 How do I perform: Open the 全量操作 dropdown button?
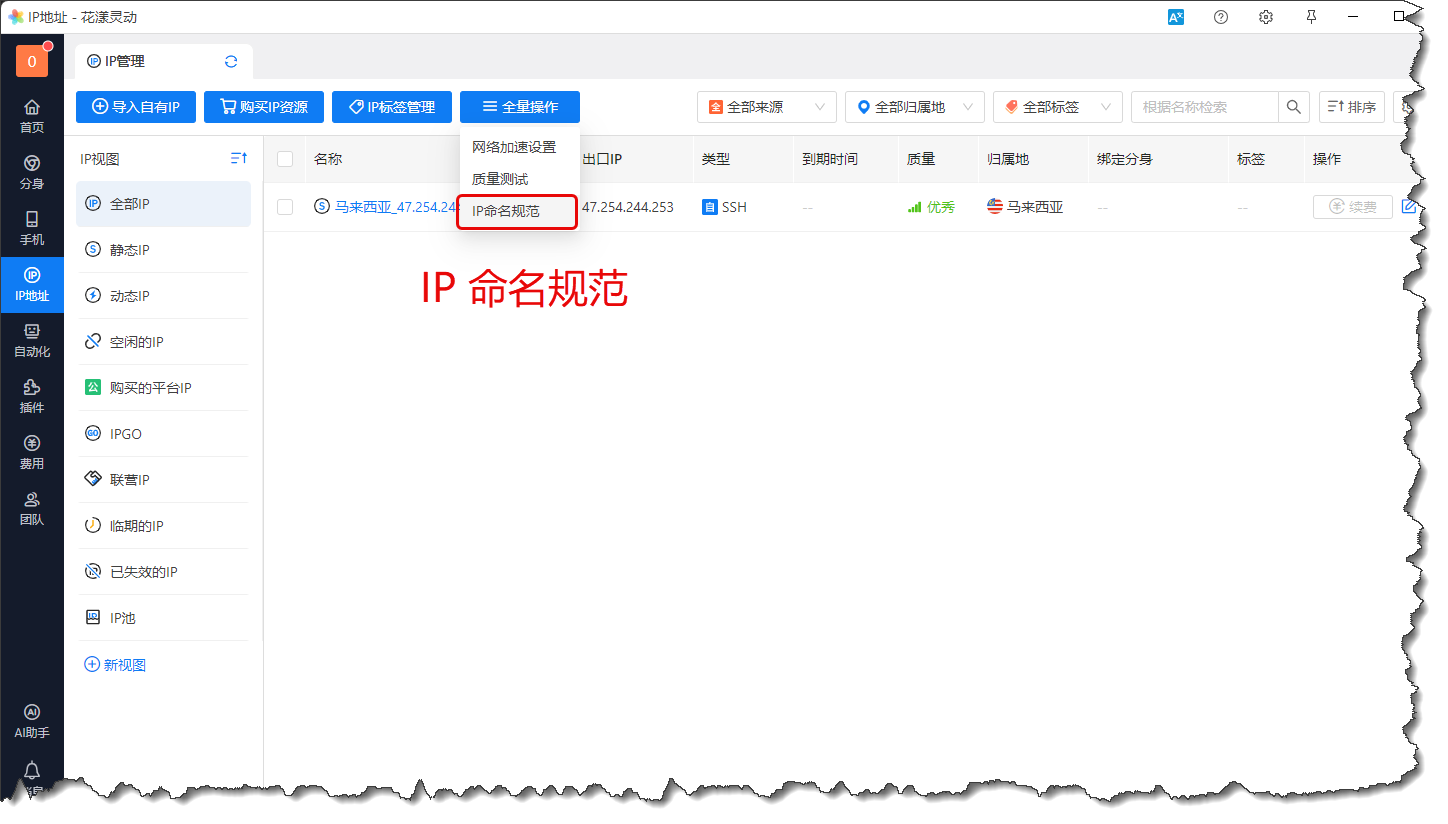point(520,107)
